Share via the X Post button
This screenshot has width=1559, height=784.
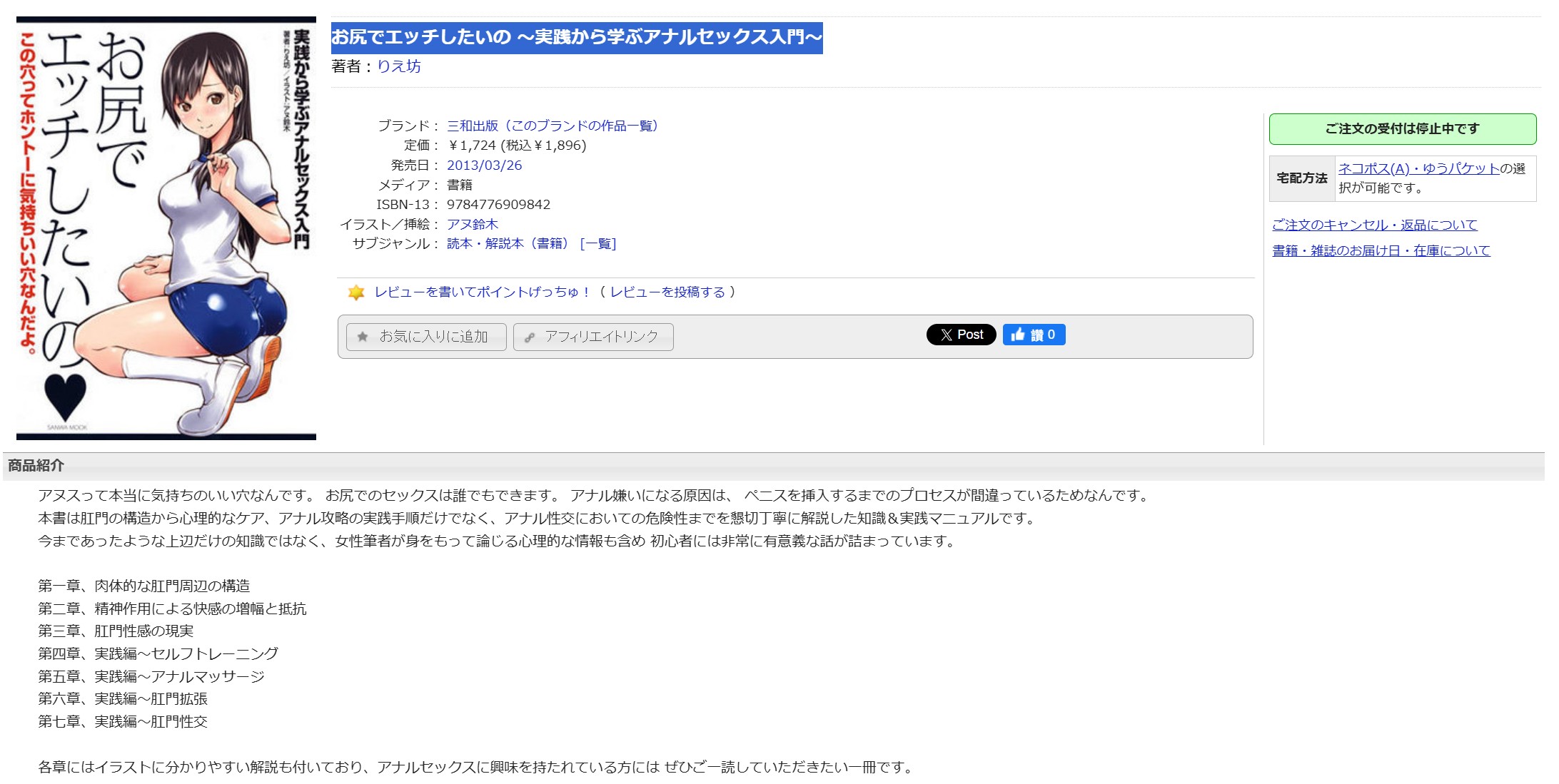961,335
